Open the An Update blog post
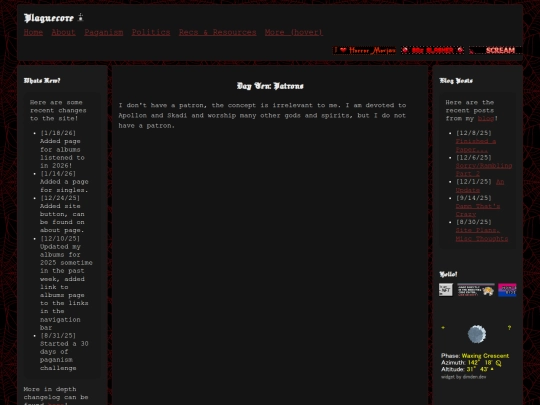 480,186
